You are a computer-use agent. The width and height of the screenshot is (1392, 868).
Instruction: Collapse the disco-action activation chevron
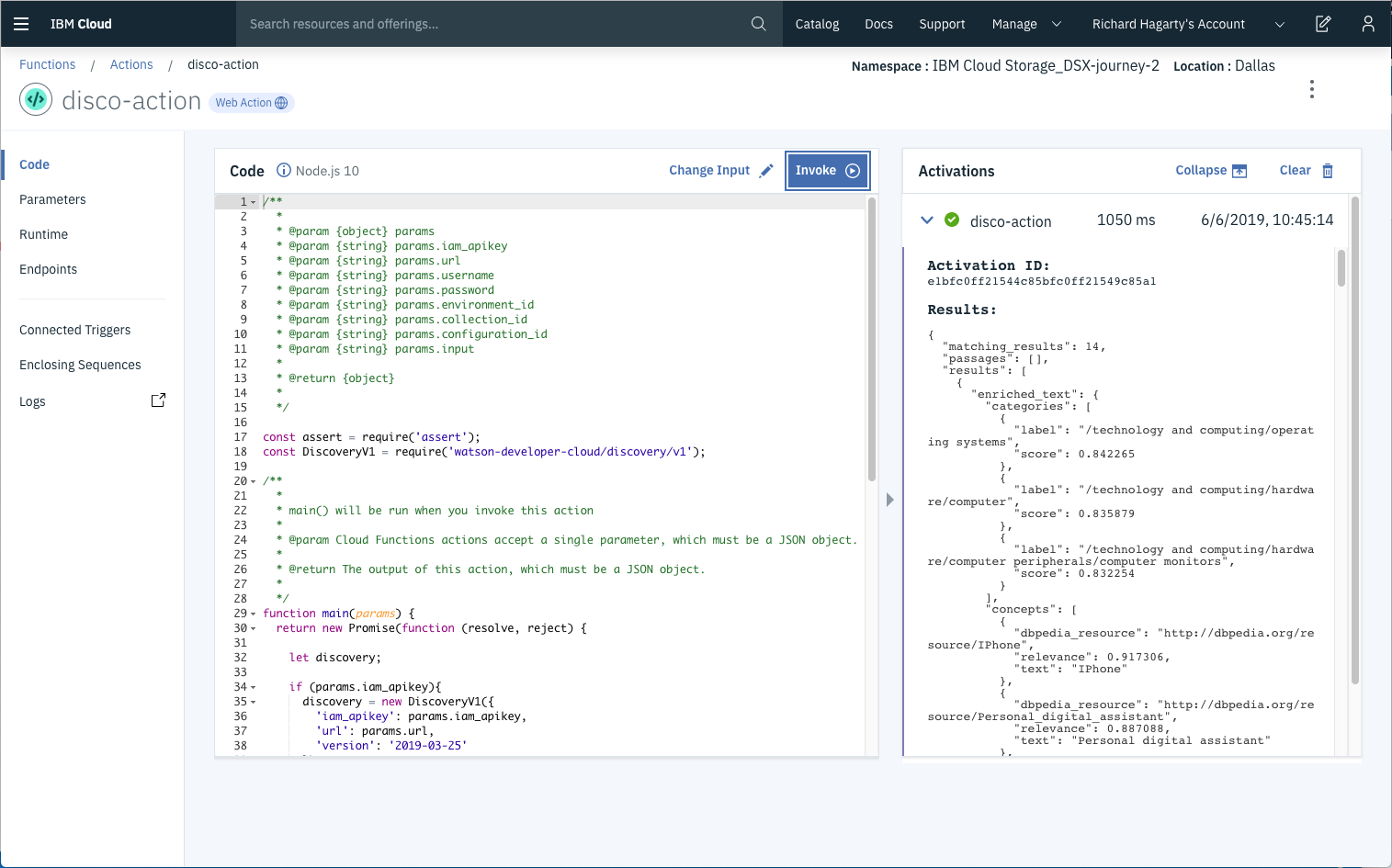click(x=927, y=220)
